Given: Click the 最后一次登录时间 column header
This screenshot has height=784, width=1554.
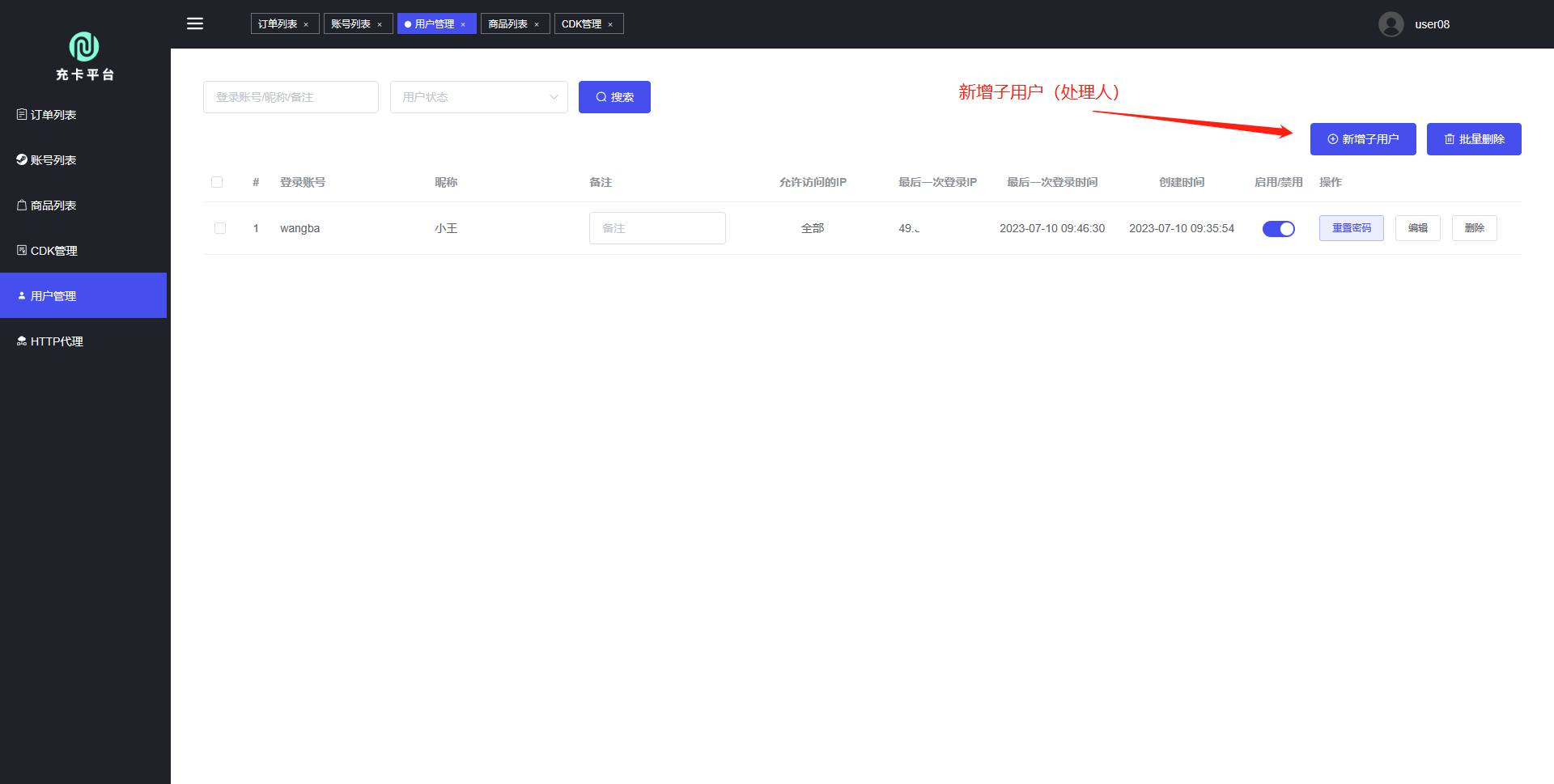Looking at the screenshot, I should pos(1052,182).
